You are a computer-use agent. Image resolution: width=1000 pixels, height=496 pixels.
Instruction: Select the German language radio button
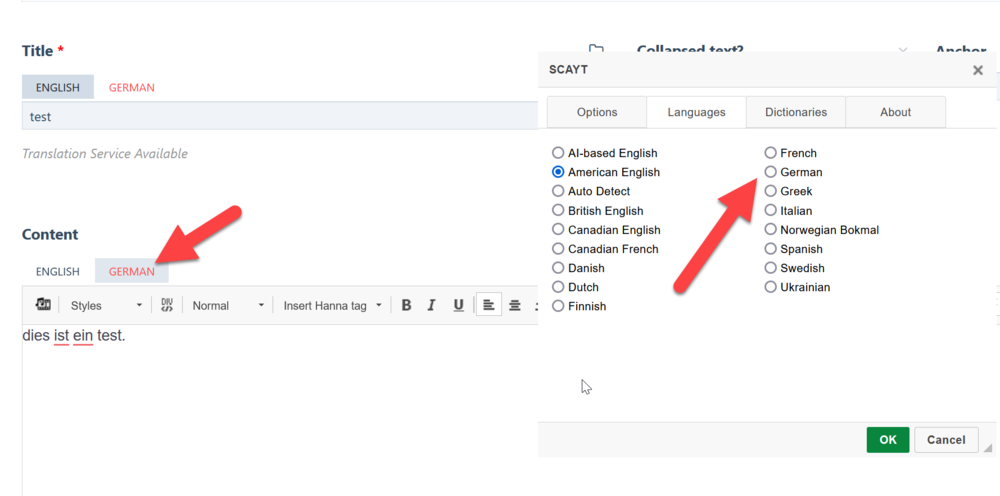click(x=770, y=172)
